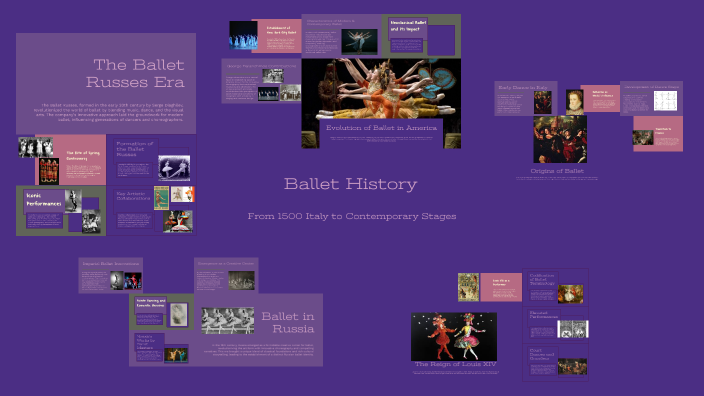Click the 'Ballet History' main title
The image size is (704, 396).
351,184
